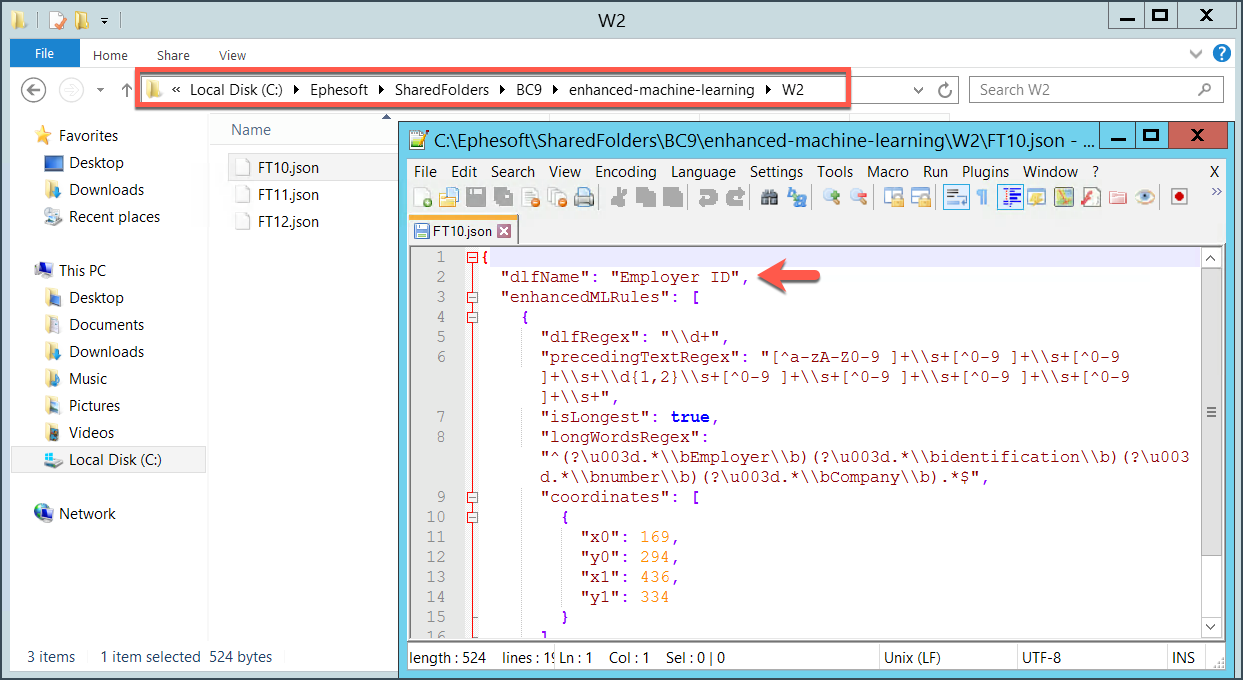The height and width of the screenshot is (680, 1243).
Task: Toggle Show All Characters pilcrow icon
Action: coord(982,197)
